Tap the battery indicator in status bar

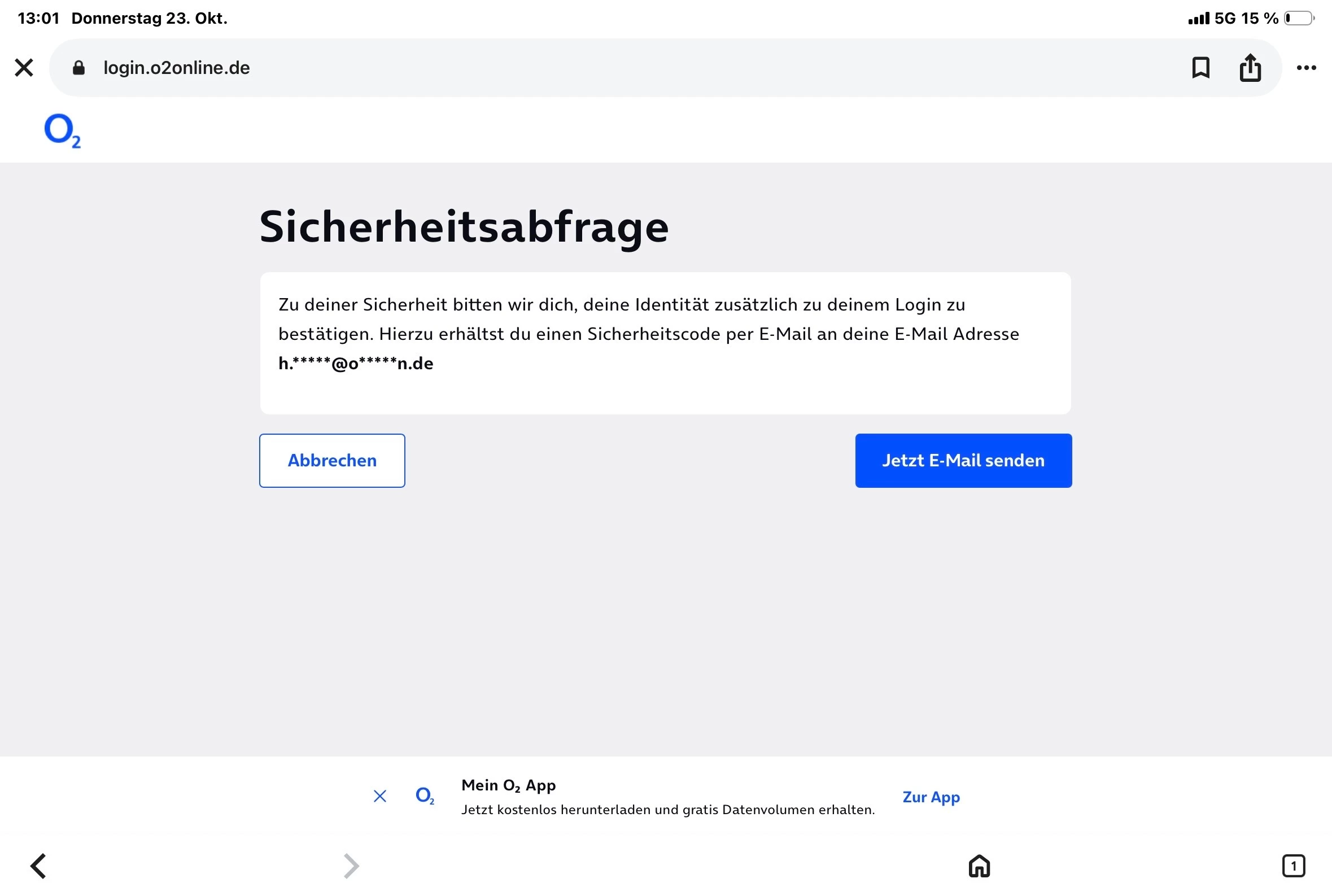1298,18
